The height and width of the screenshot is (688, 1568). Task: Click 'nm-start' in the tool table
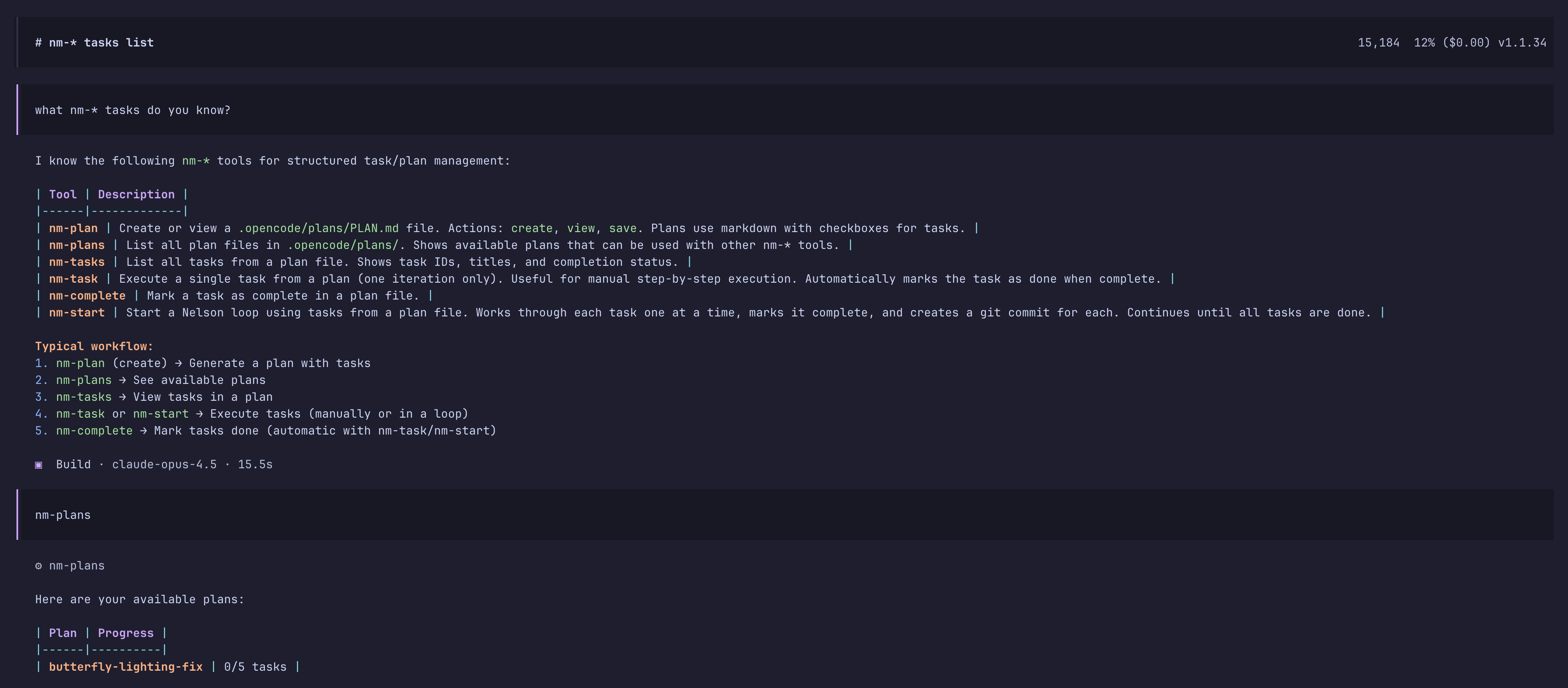pyautogui.click(x=77, y=313)
